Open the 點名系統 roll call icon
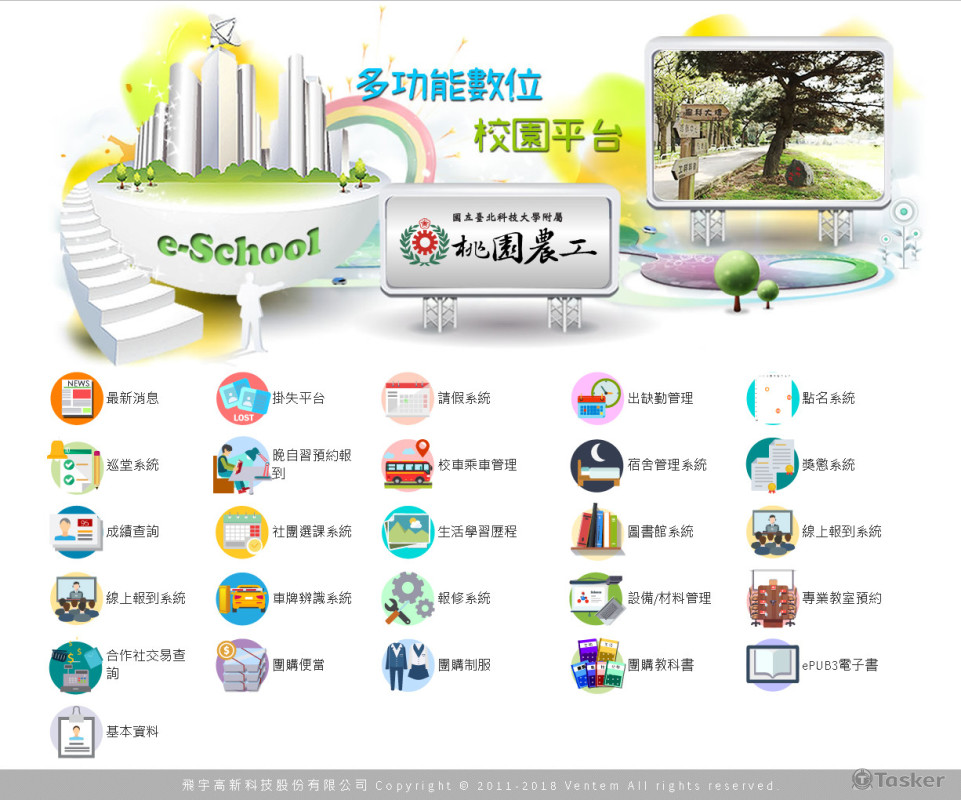 (771, 398)
